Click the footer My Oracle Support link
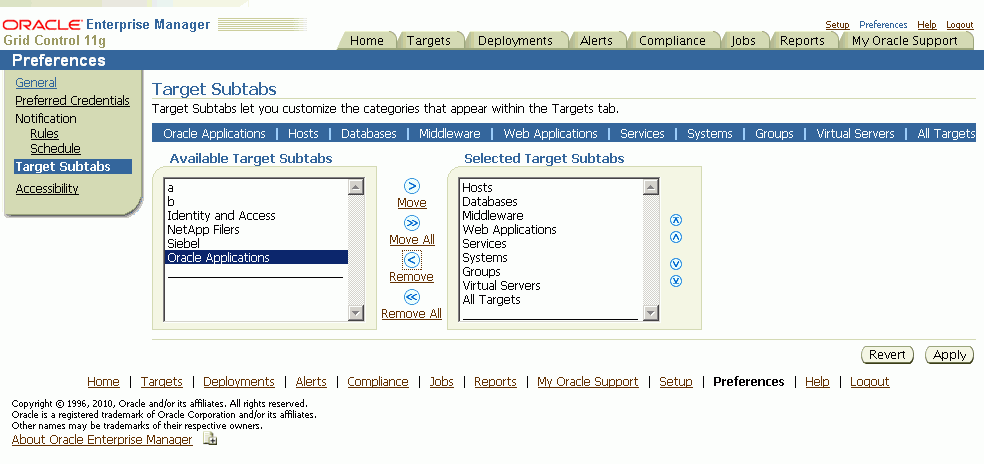 (588, 382)
